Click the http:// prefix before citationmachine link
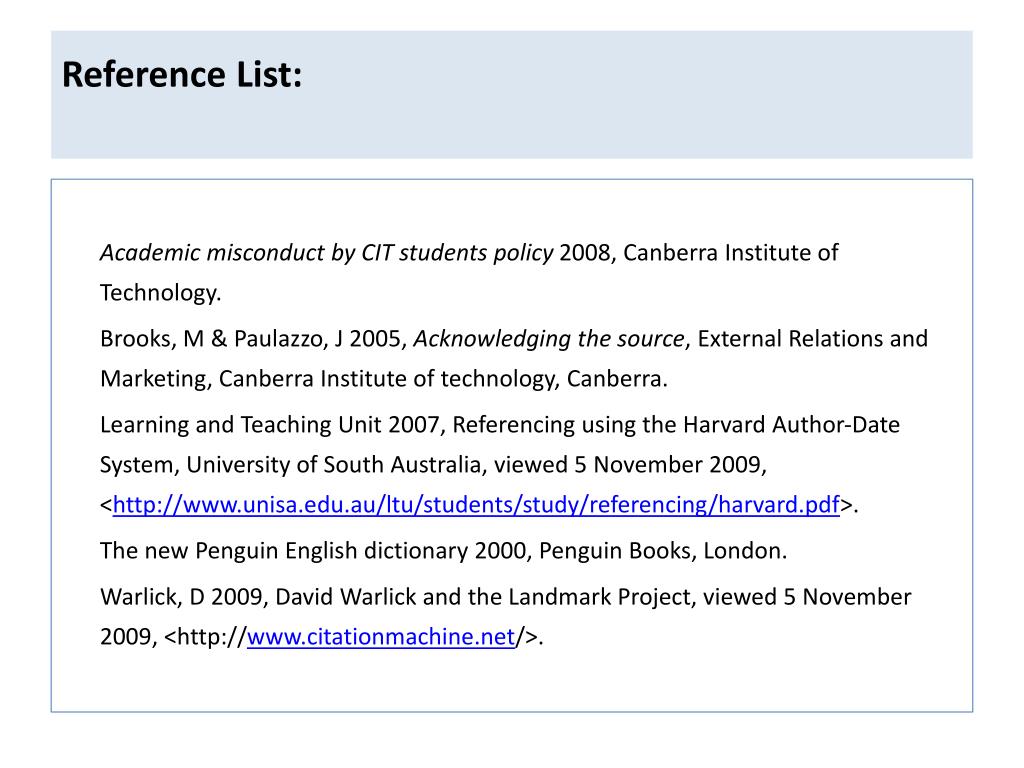 click(x=212, y=636)
